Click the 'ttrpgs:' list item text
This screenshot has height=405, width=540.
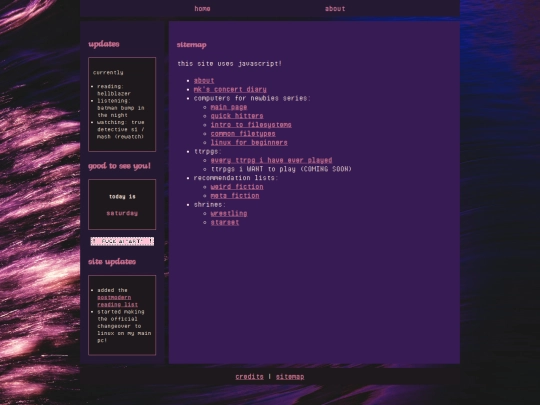click(x=208, y=152)
